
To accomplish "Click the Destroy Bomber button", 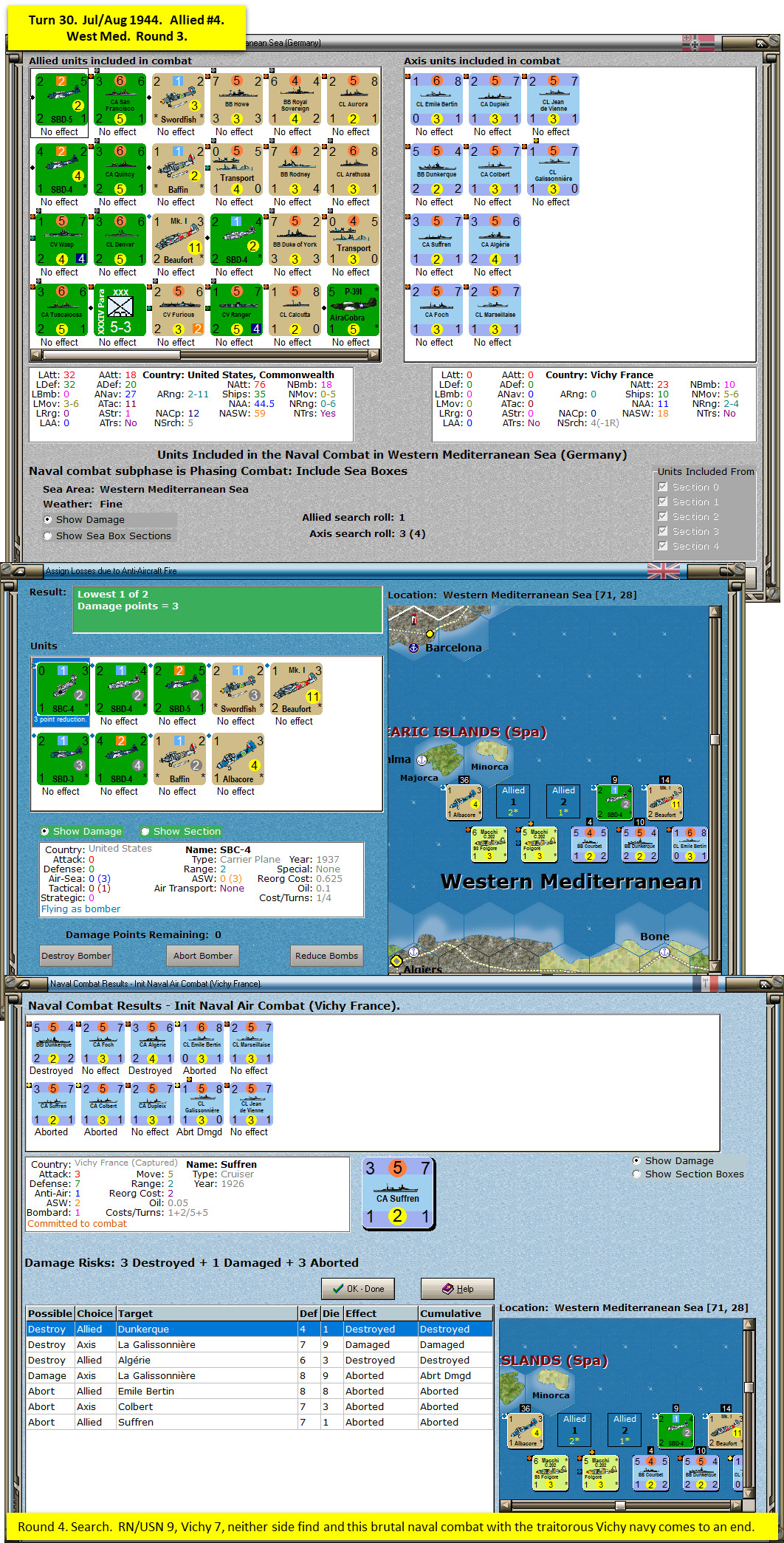I will [x=76, y=956].
